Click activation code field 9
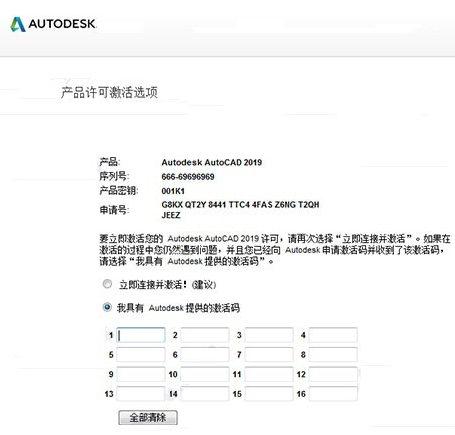Image resolution: width=455 pixels, height=435 pixels. pos(141,374)
